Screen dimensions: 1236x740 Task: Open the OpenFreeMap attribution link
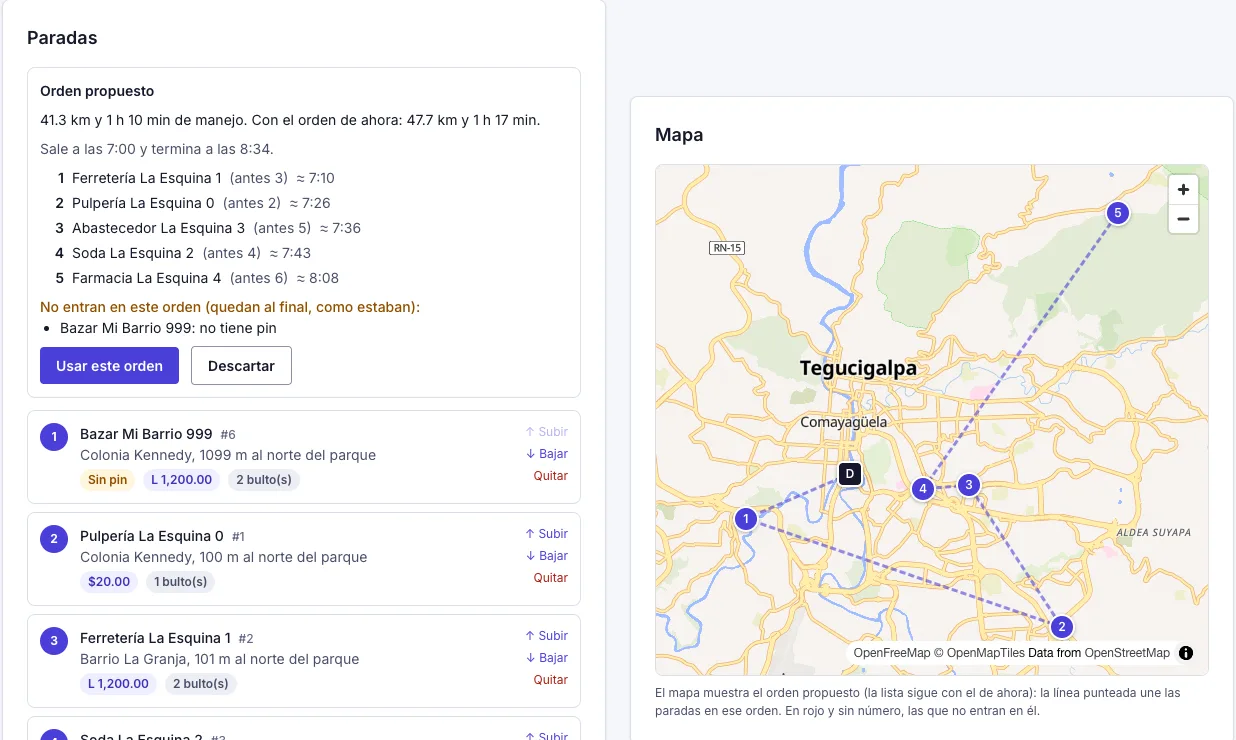point(892,653)
